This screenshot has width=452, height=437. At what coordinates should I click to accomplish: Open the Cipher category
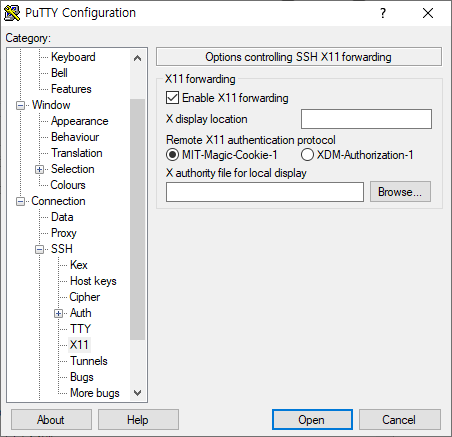pos(85,297)
